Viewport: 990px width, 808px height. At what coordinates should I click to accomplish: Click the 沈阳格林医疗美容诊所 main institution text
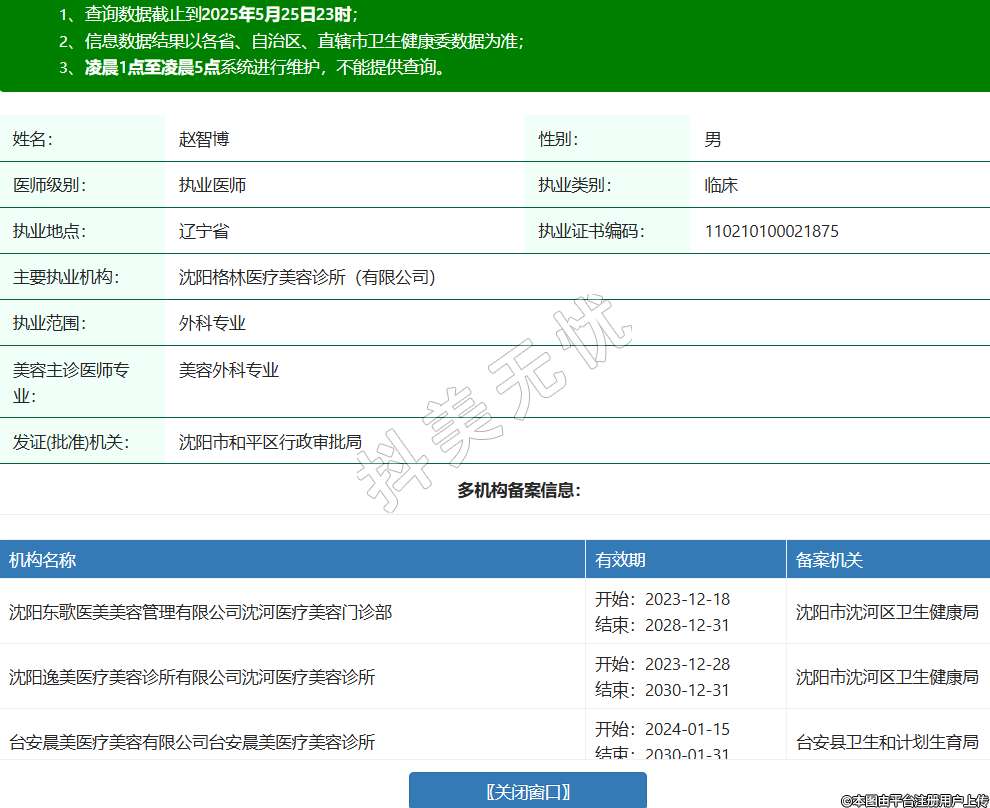pos(307,277)
